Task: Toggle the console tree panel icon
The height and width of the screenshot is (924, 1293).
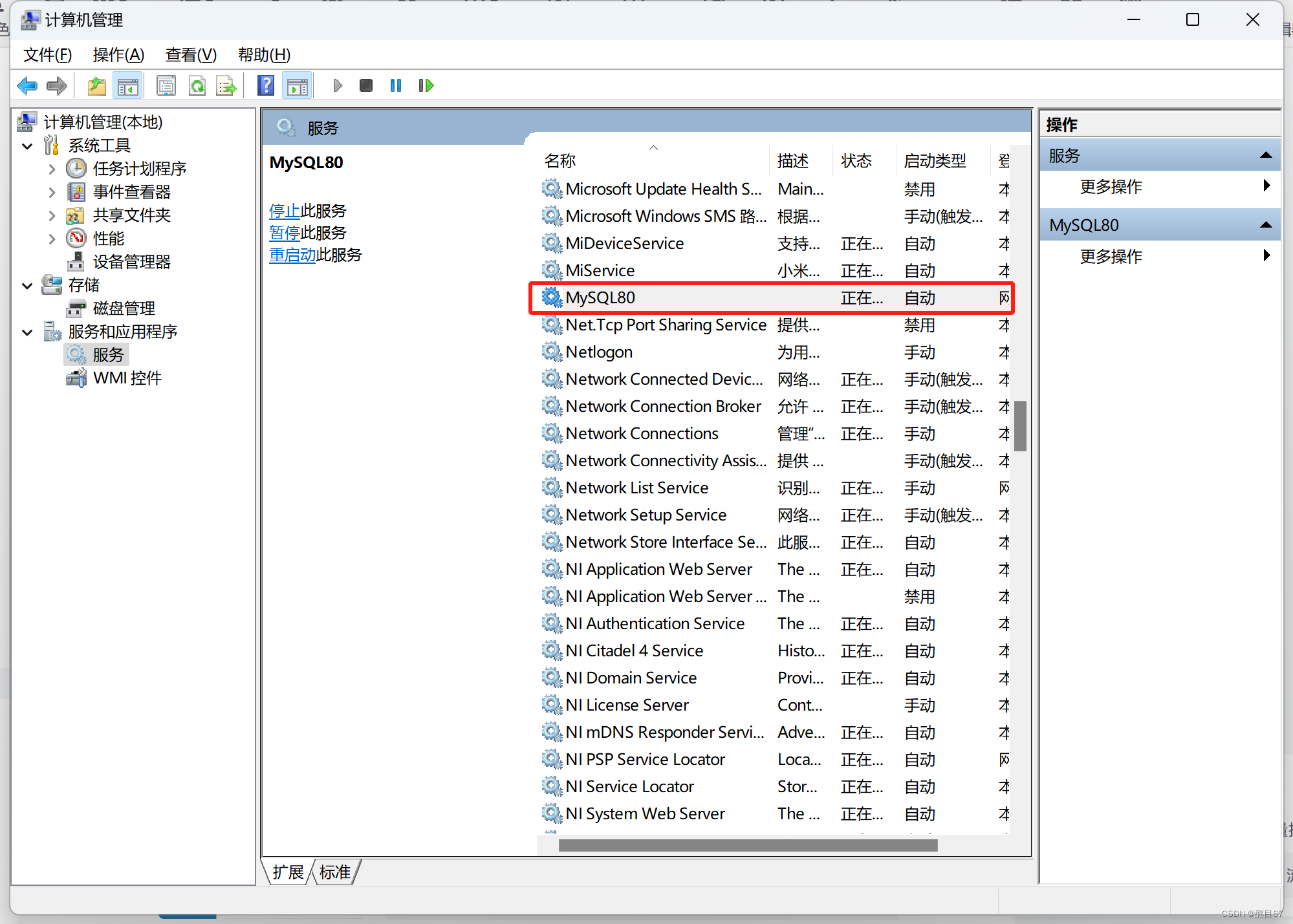Action: coord(127,85)
